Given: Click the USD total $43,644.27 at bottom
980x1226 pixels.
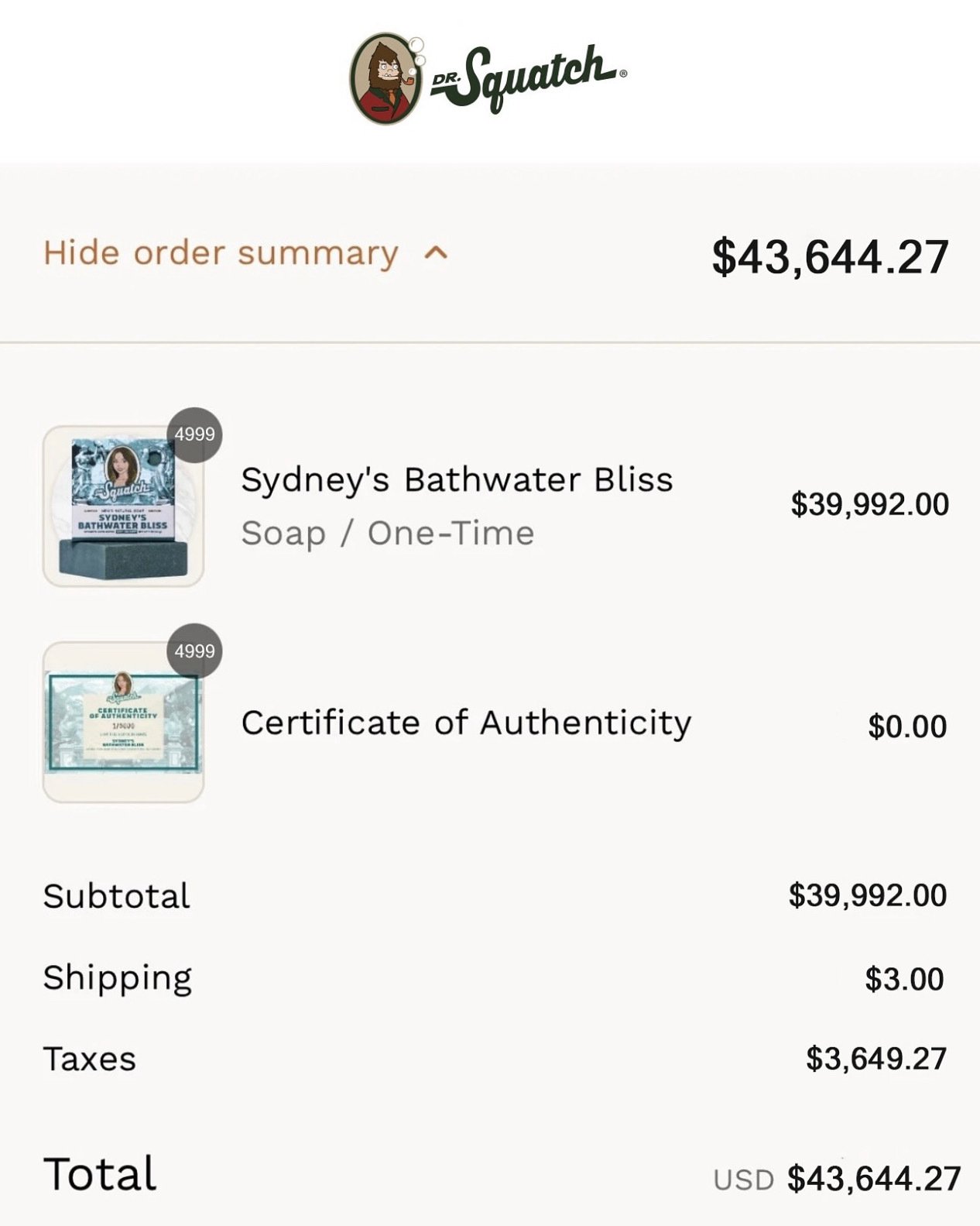Looking at the screenshot, I should pos(837,1179).
